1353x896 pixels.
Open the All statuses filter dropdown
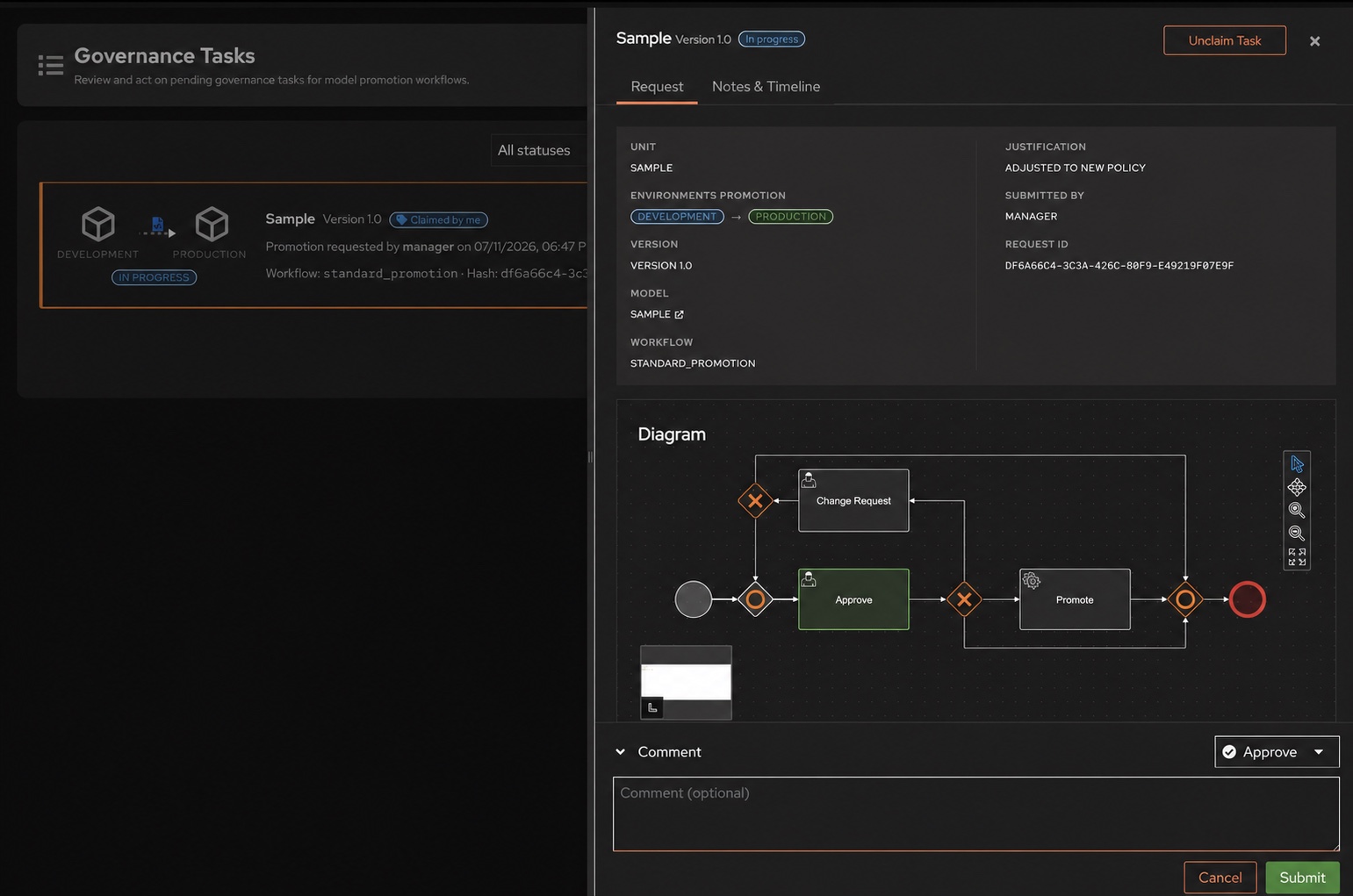click(538, 150)
